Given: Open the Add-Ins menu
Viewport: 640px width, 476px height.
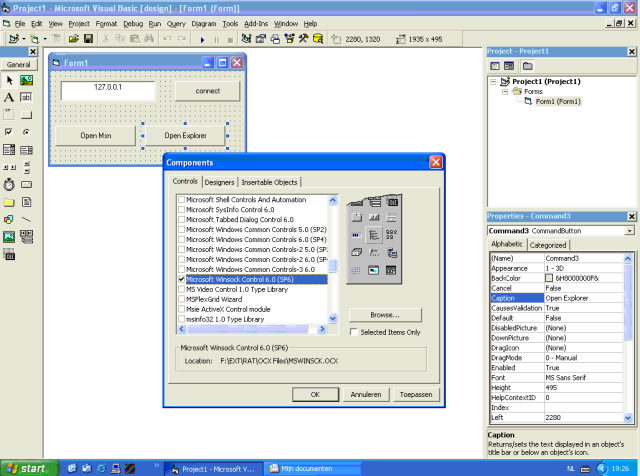Looking at the screenshot, I should pos(256,24).
